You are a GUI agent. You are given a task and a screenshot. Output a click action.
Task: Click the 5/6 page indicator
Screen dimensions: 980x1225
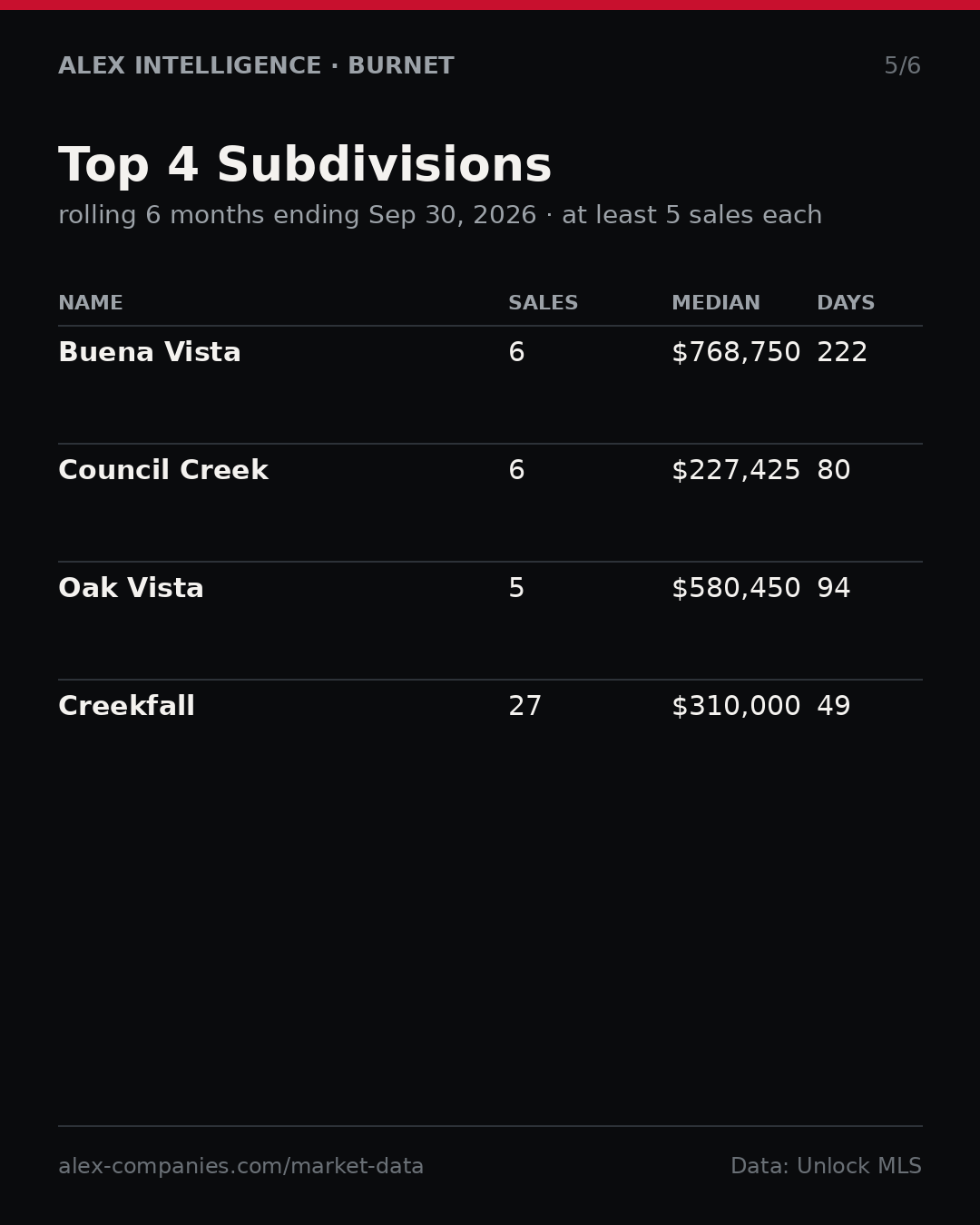coord(902,66)
